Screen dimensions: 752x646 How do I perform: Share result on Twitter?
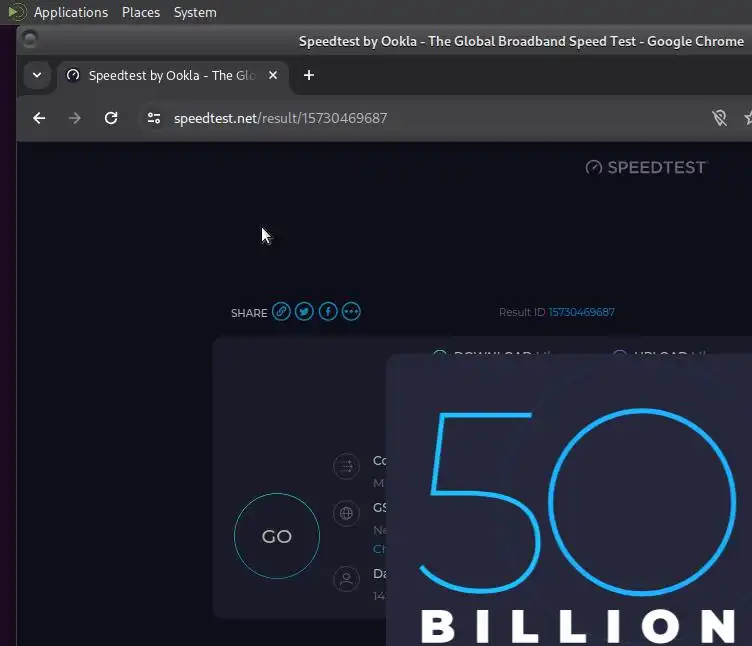coord(304,312)
